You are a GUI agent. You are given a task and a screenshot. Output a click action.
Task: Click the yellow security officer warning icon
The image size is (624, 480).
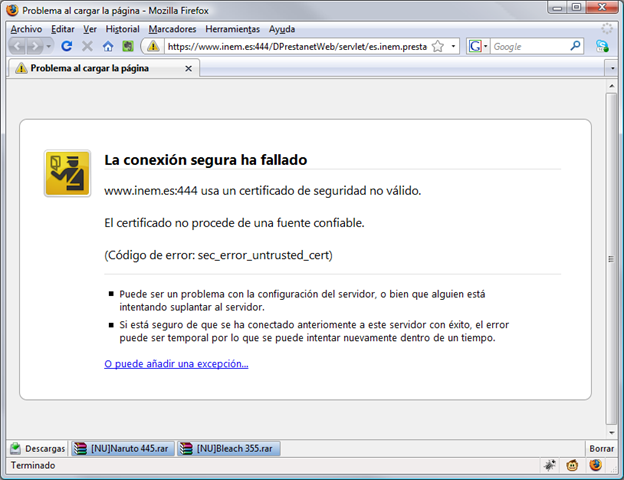pos(67,174)
